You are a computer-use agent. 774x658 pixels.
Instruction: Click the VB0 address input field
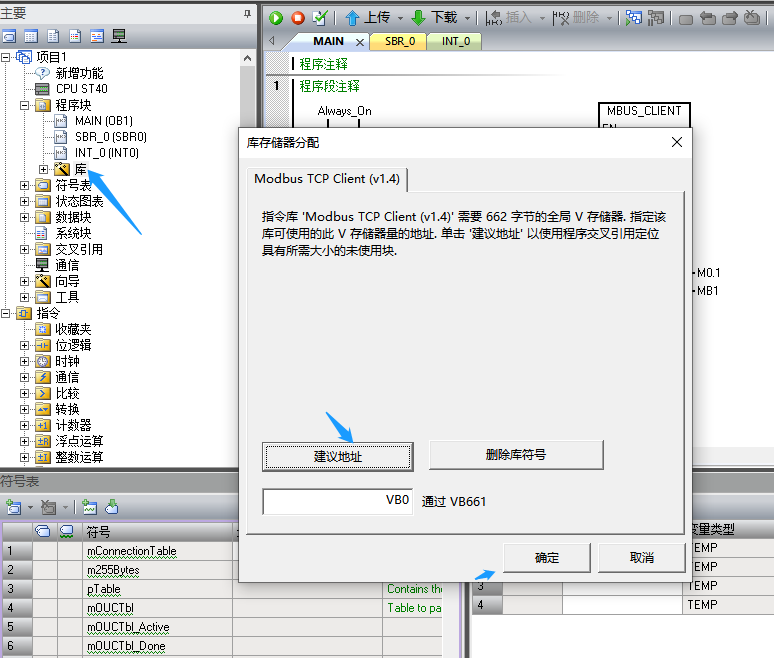tap(339, 501)
